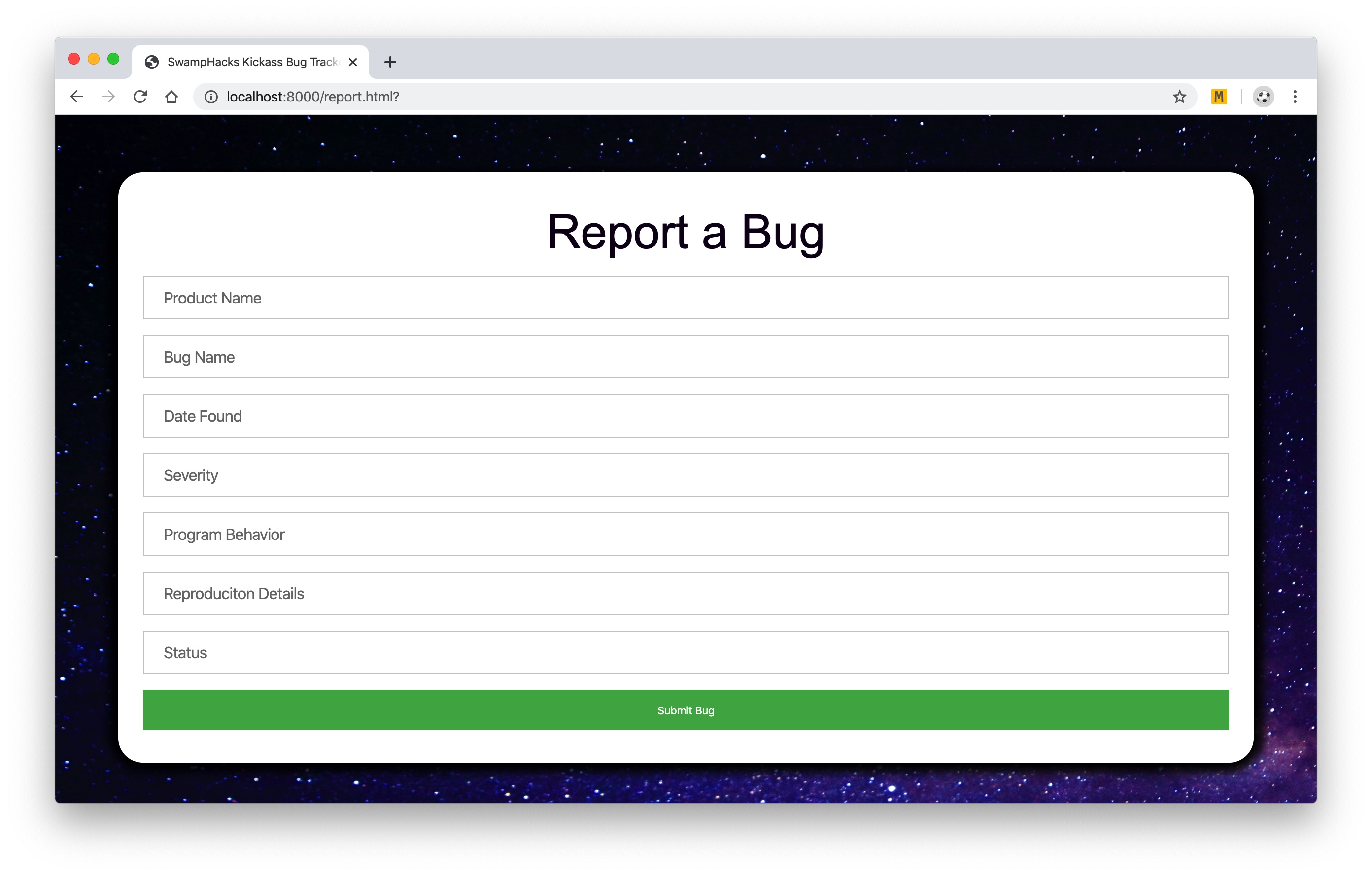This screenshot has width=1372, height=876.
Task: Click into the Bug Name field
Action: coord(686,357)
